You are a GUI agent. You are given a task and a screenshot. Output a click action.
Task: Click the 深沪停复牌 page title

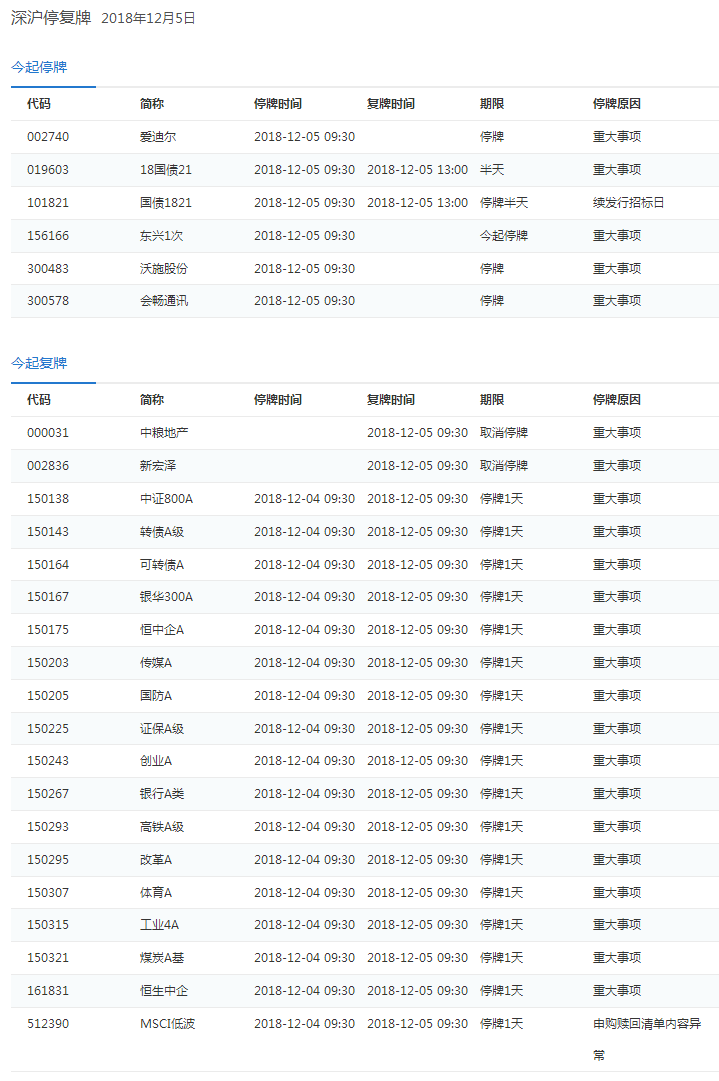[51, 18]
